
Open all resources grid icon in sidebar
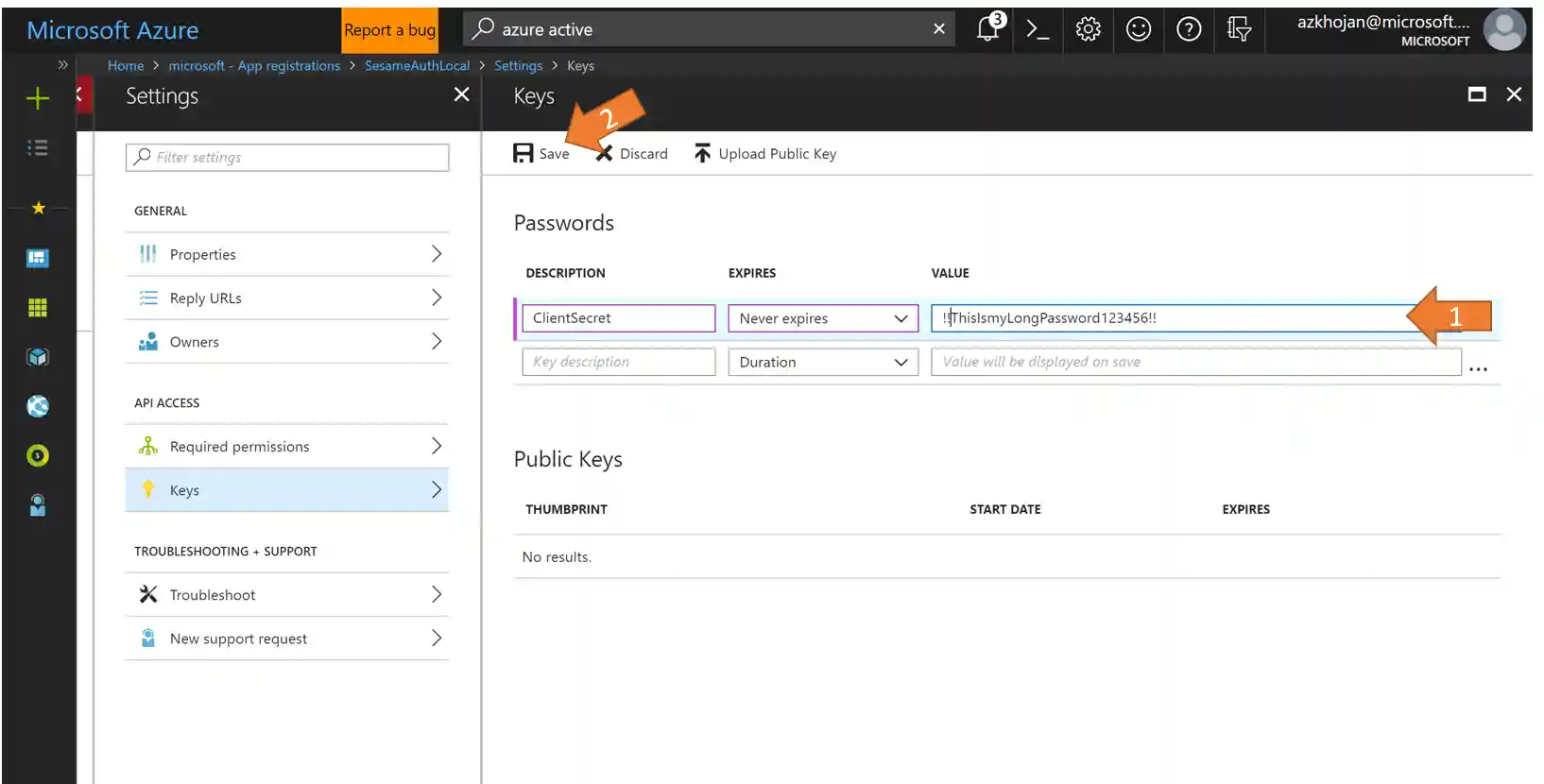[38, 308]
